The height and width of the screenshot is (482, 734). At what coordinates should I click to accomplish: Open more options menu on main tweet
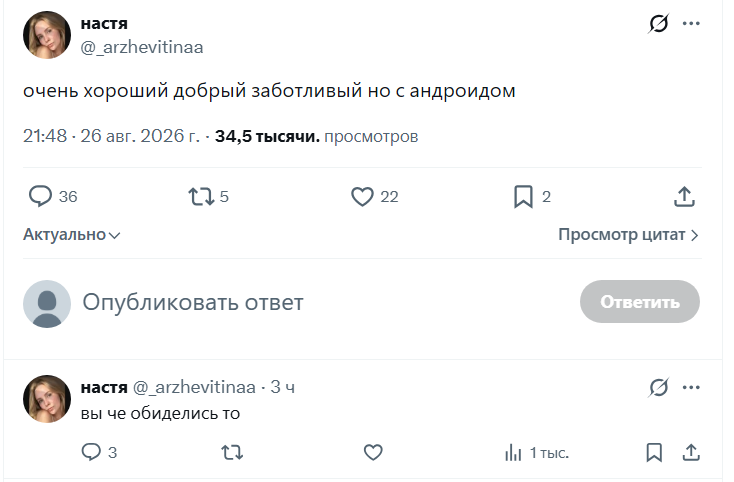[691, 23]
